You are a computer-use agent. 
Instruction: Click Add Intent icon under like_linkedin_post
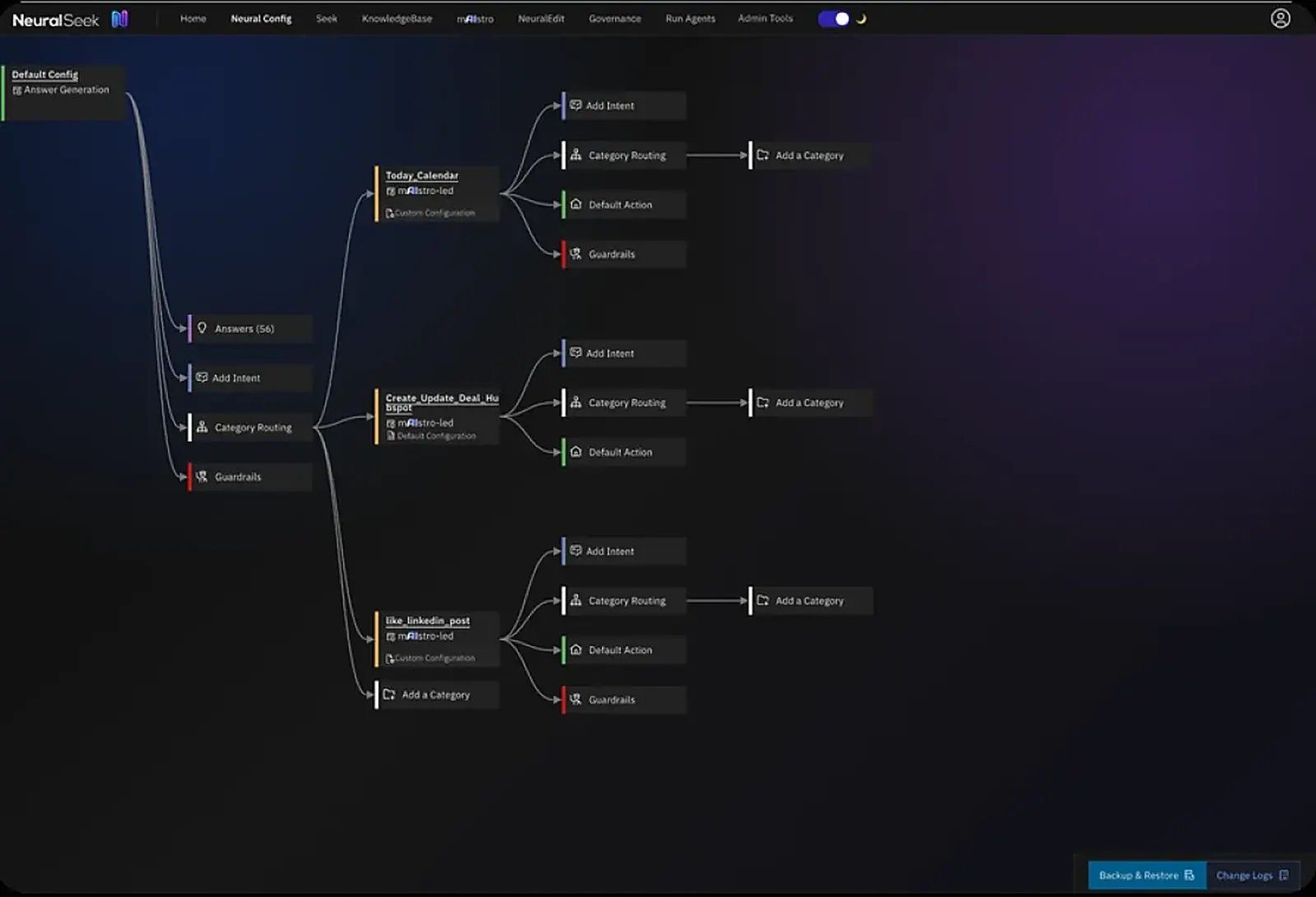pos(576,551)
